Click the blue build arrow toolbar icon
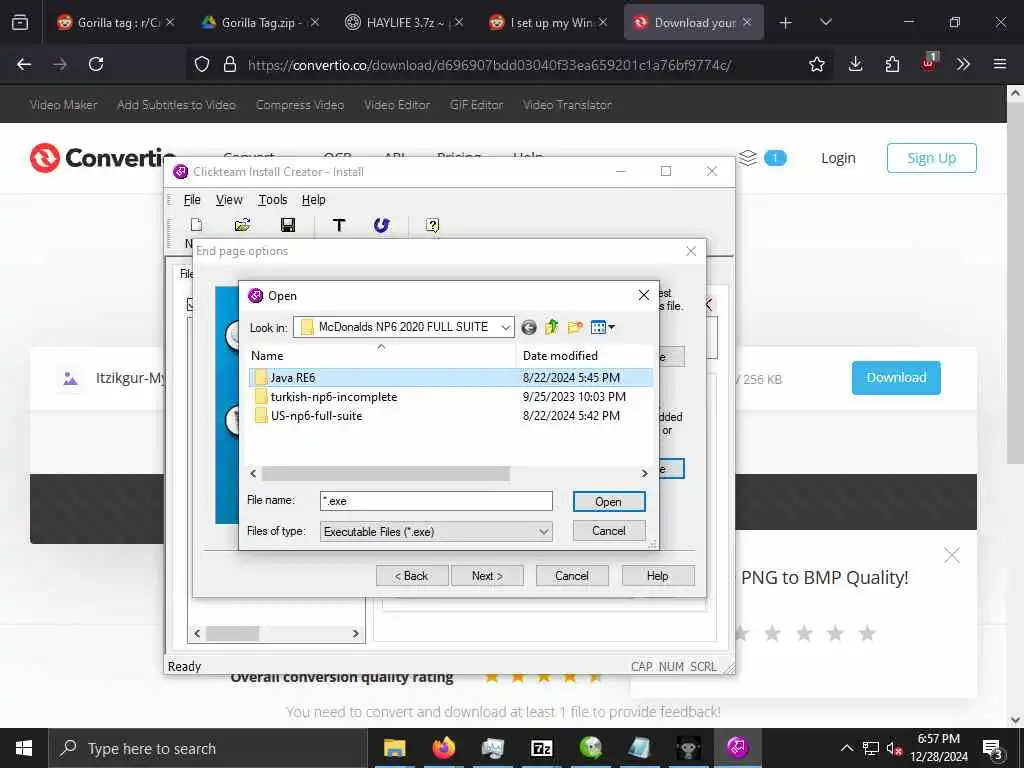The image size is (1024, 768). click(x=381, y=225)
